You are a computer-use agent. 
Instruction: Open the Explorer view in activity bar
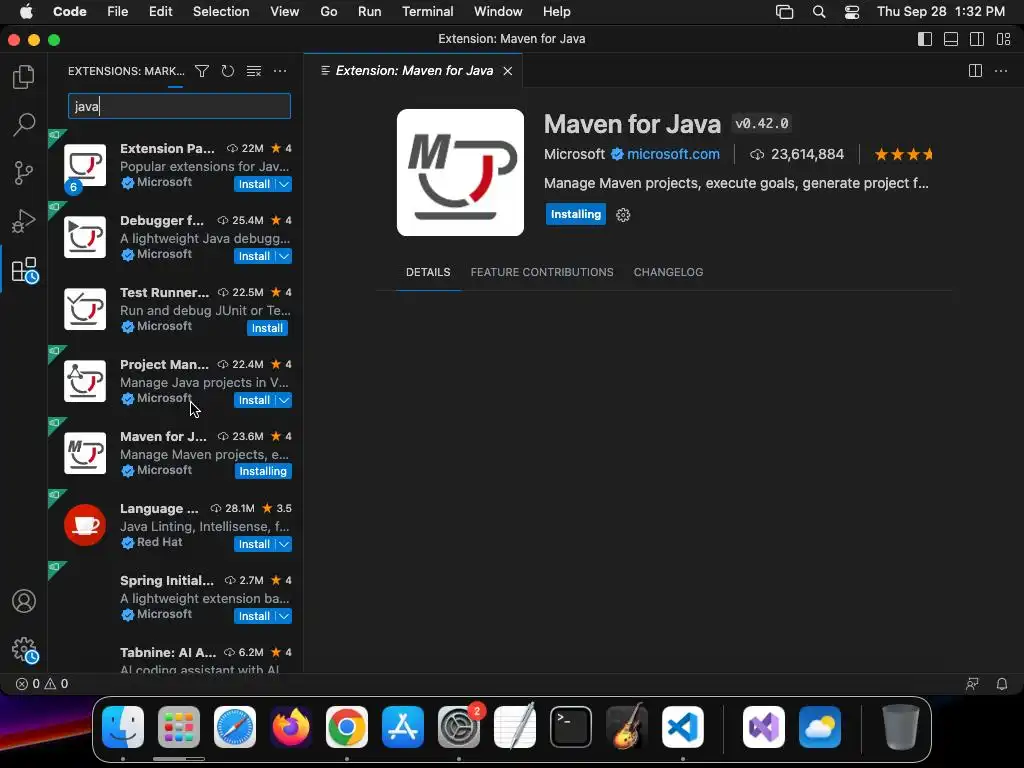coord(24,77)
